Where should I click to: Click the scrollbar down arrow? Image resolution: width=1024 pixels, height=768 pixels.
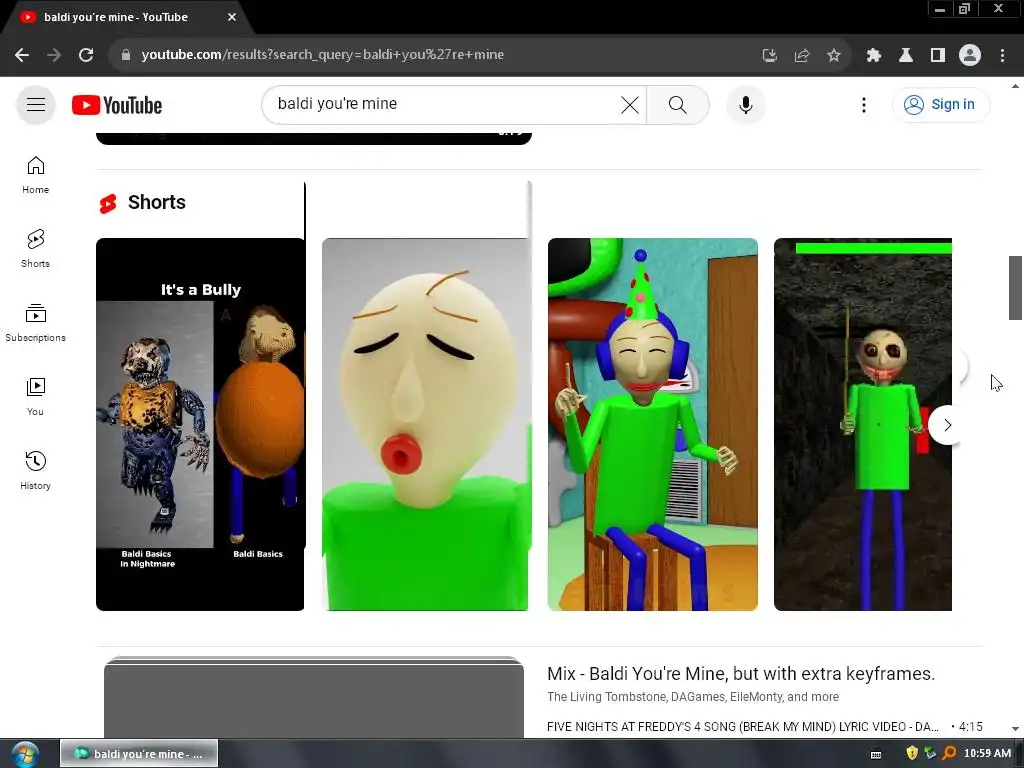pos(1015,729)
